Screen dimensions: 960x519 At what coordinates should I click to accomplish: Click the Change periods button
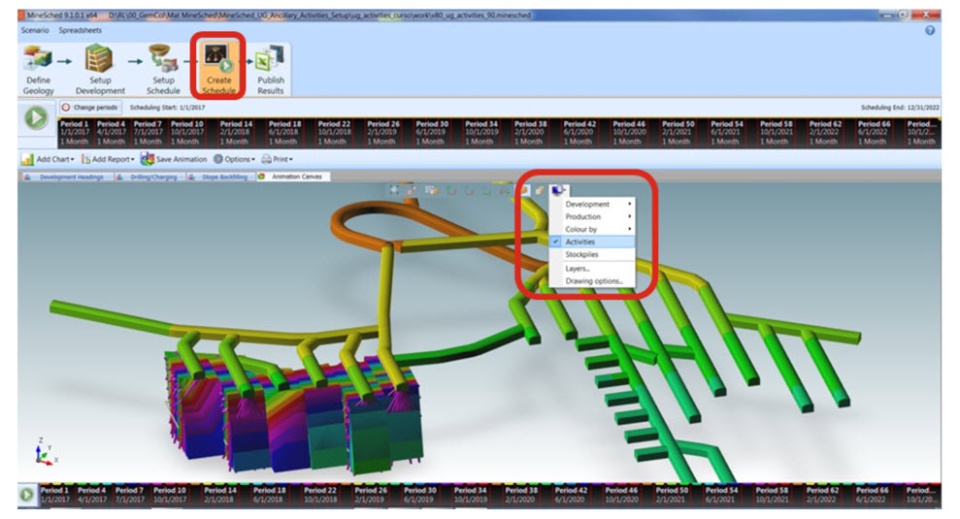(90, 107)
